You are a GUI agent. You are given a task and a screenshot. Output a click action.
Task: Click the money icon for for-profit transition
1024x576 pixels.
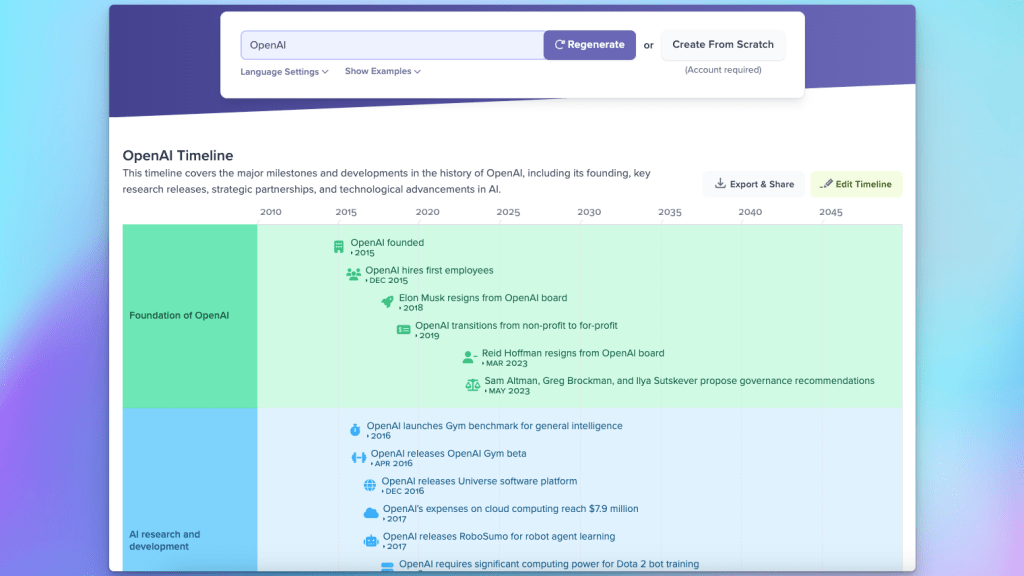(403, 330)
